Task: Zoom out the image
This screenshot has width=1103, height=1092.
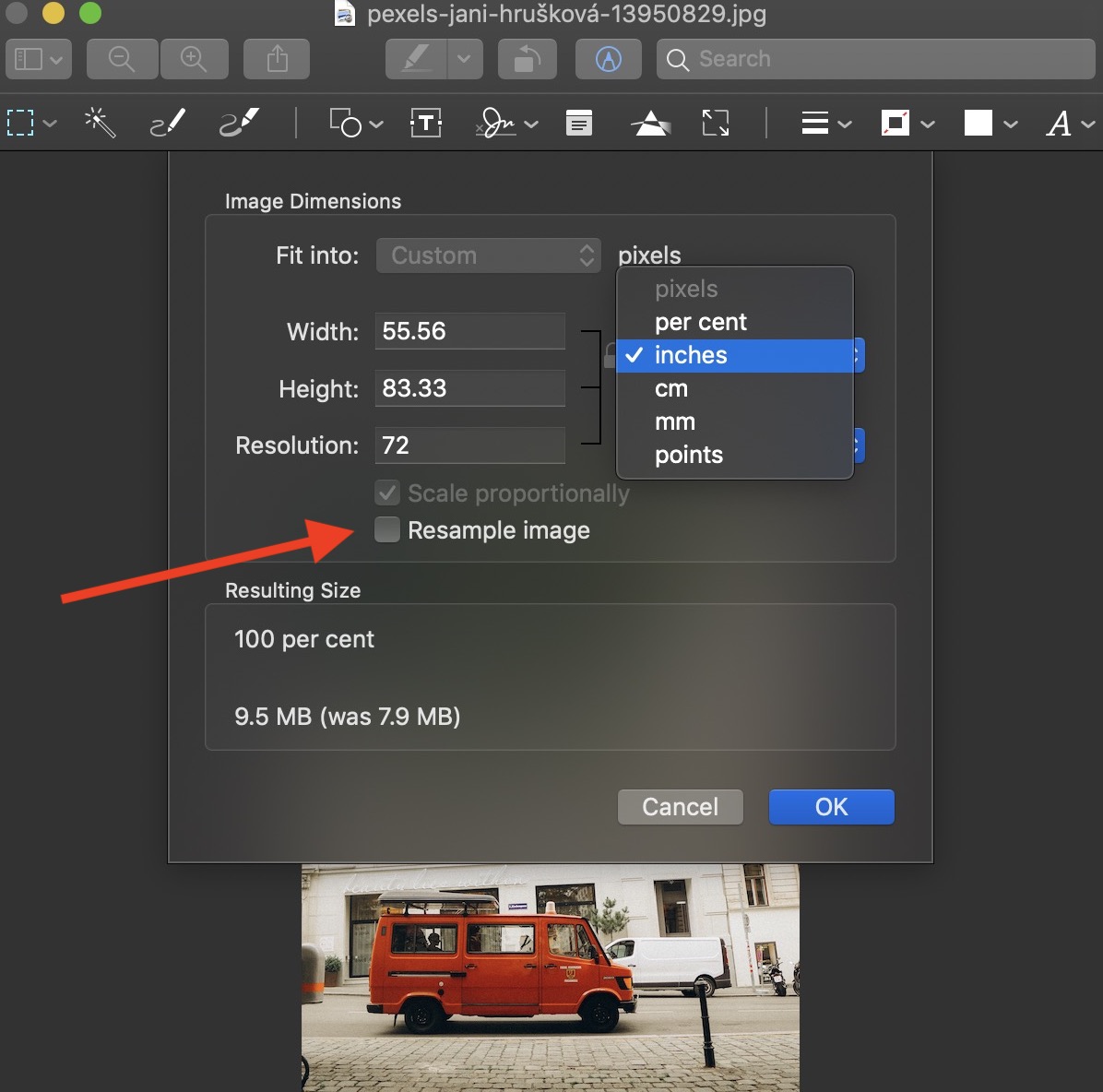Action: point(122,59)
